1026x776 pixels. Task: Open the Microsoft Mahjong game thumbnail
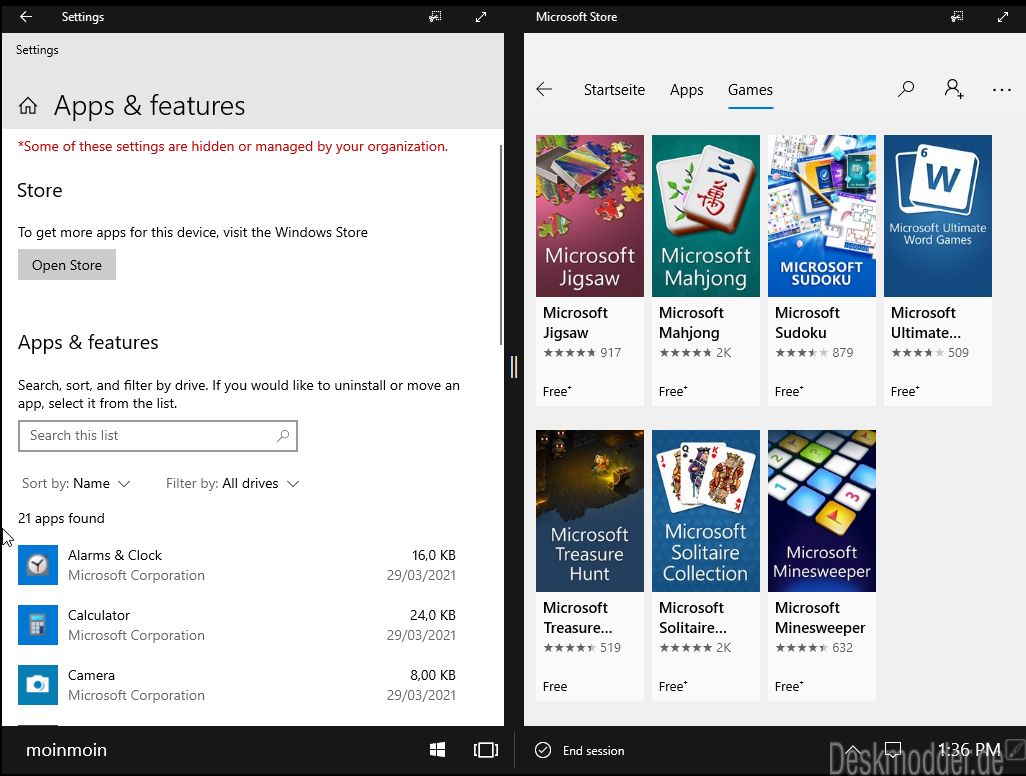pyautogui.click(x=706, y=216)
